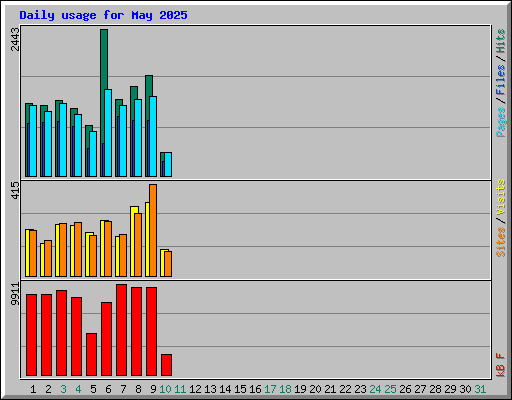Screen dimensions: 512x400
Task: Click the tallest red KB bar for day 7
Action: [122, 330]
